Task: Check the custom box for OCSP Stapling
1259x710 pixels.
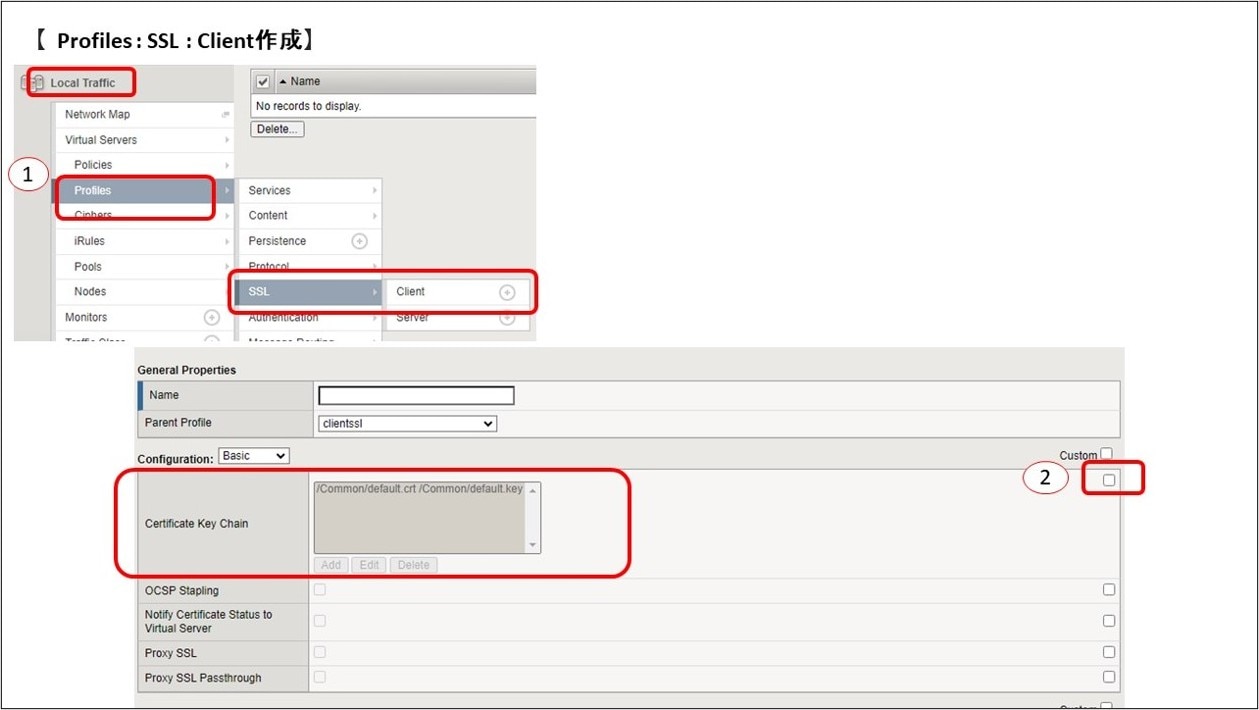Action: click(x=1109, y=590)
